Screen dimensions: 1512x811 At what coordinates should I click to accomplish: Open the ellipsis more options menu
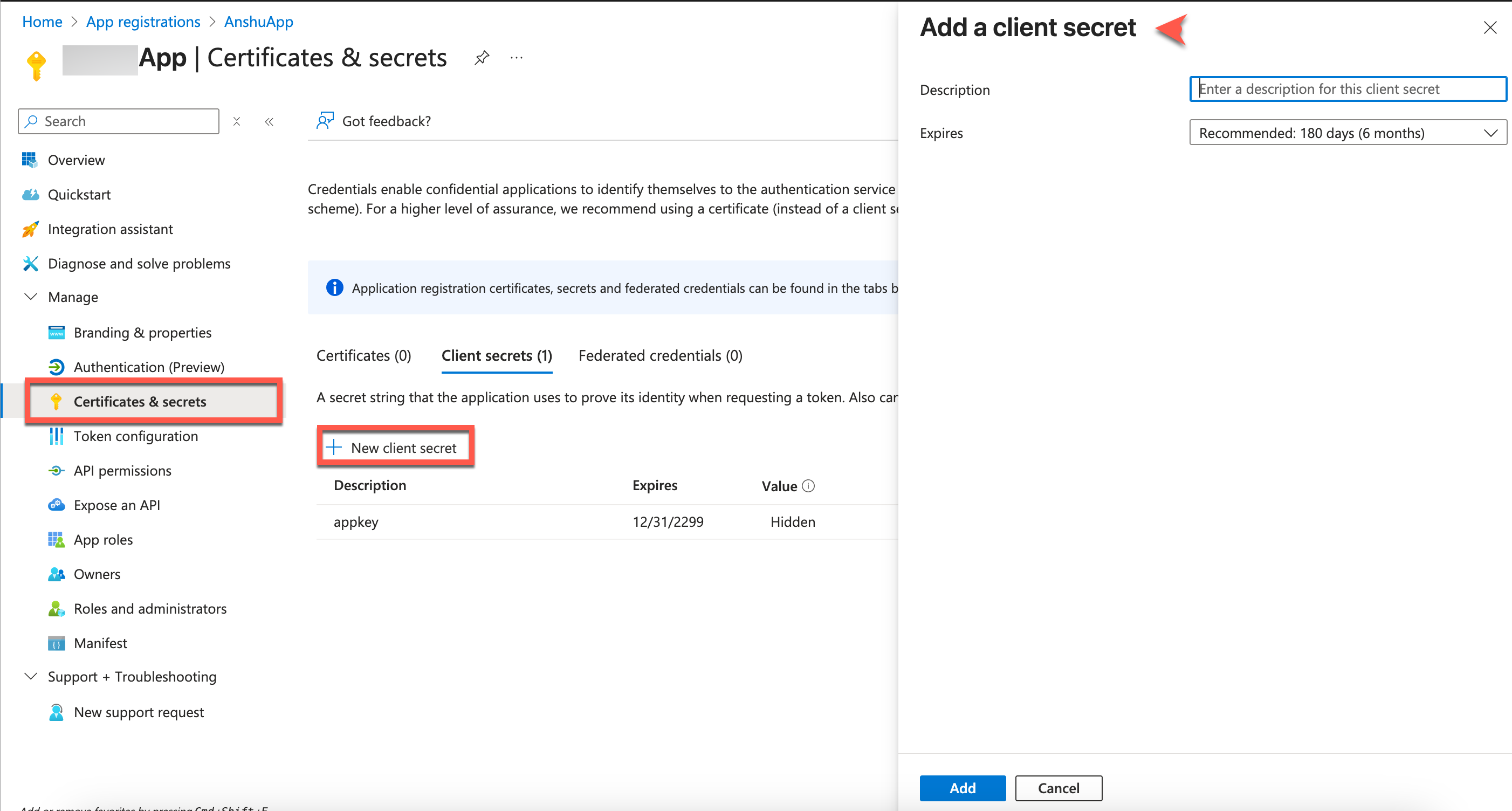click(517, 58)
